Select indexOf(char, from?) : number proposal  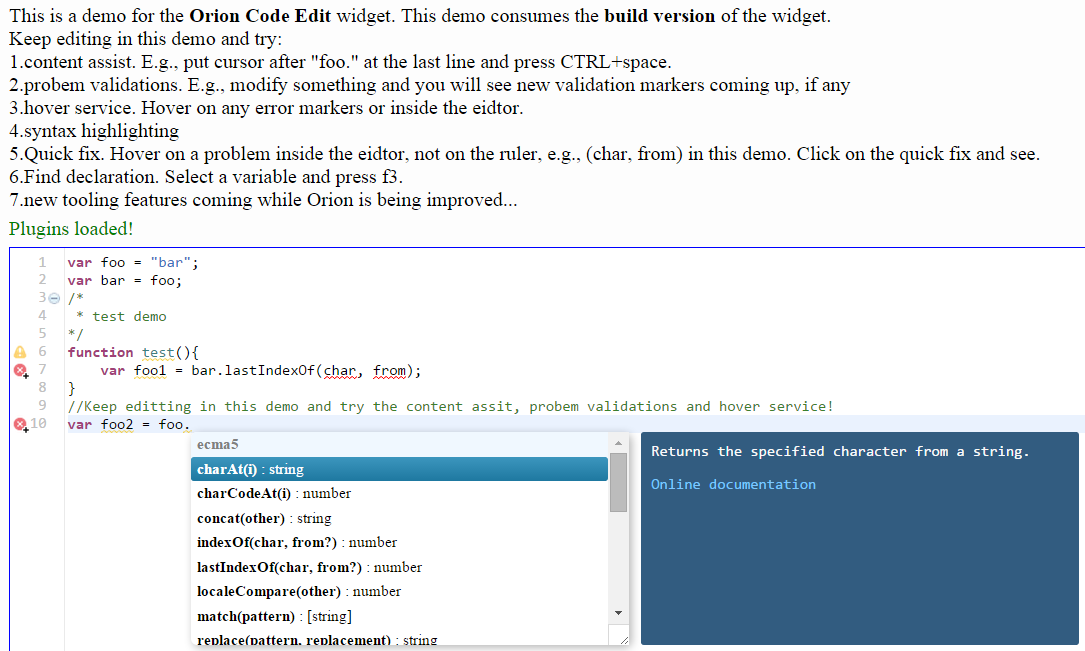(399, 542)
